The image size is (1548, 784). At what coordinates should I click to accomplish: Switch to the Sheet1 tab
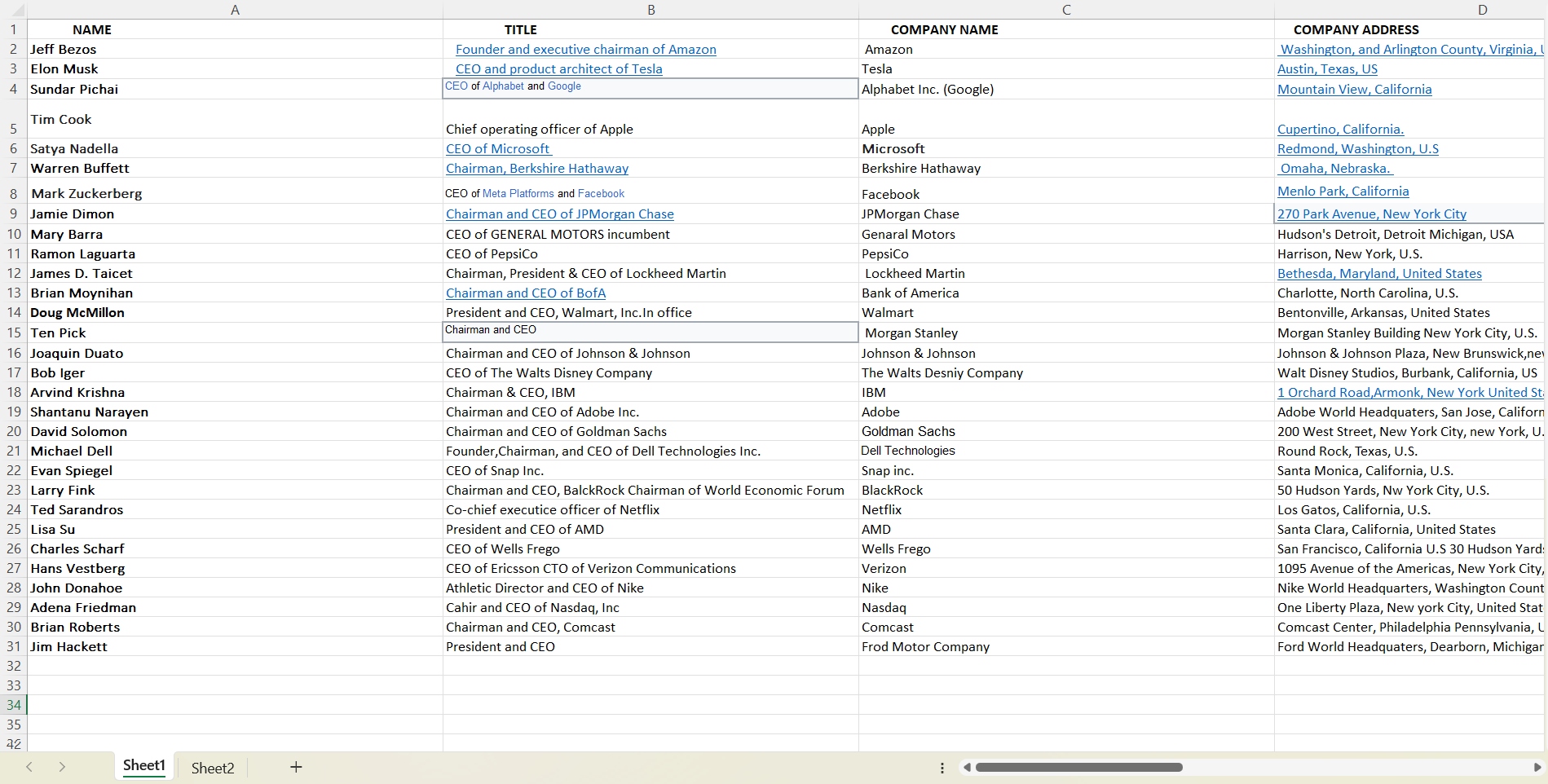tap(144, 766)
